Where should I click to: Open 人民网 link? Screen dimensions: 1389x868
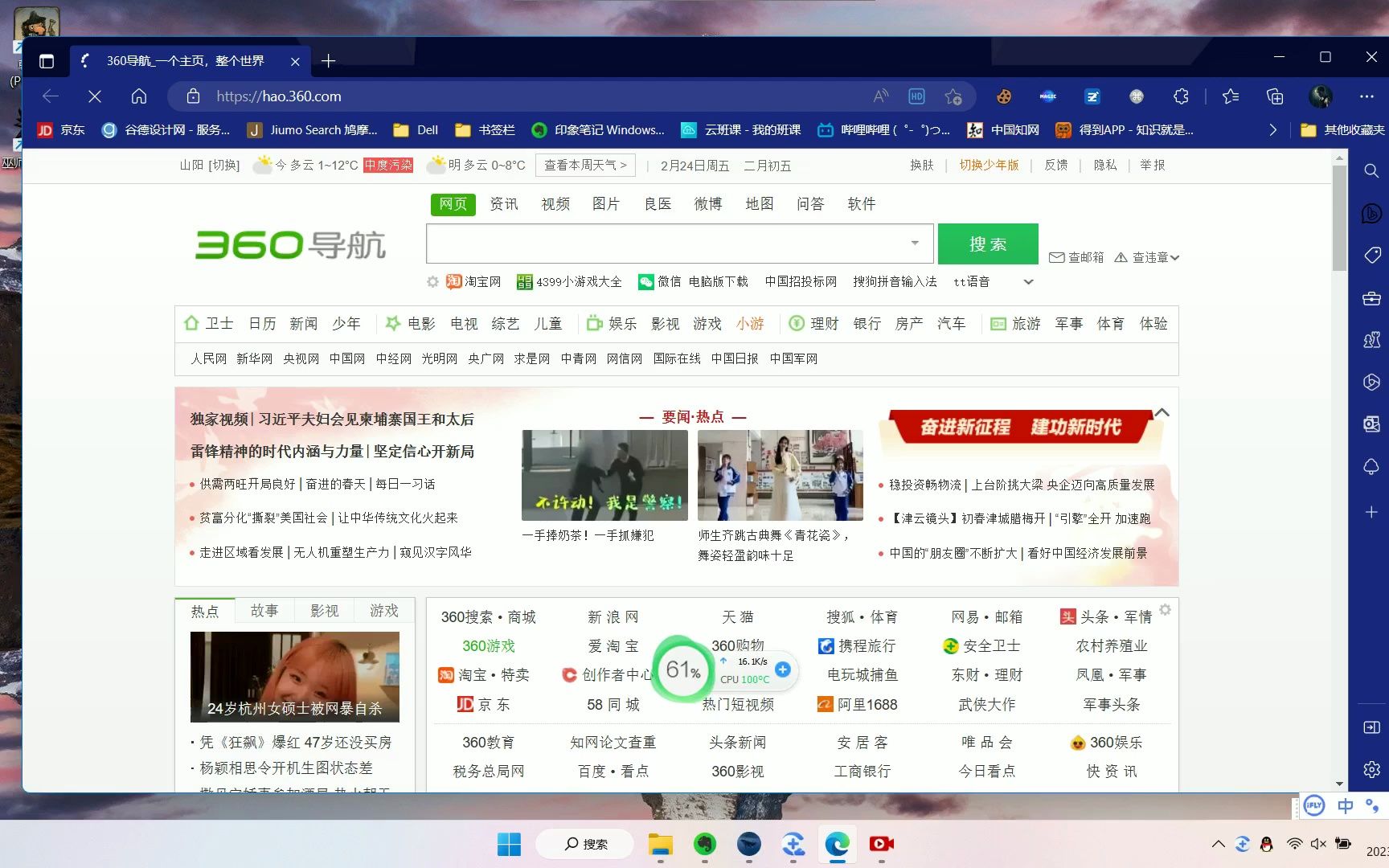(x=208, y=358)
